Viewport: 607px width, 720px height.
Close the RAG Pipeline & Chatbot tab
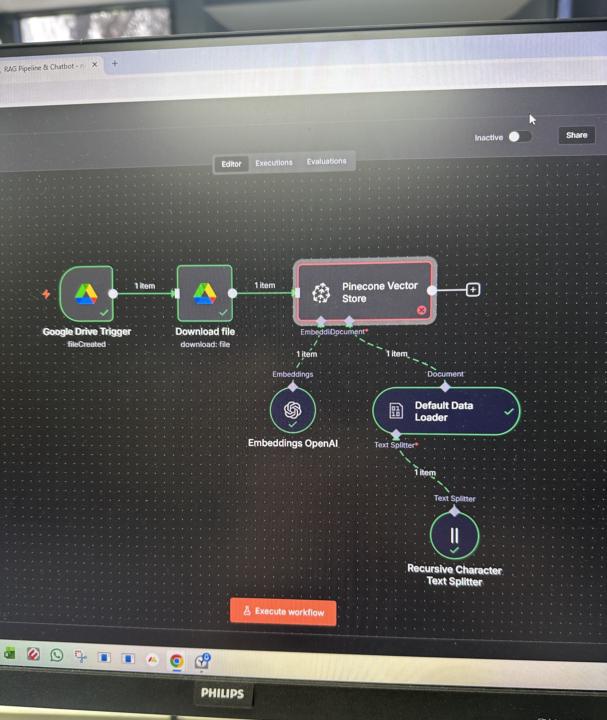[x=95, y=65]
